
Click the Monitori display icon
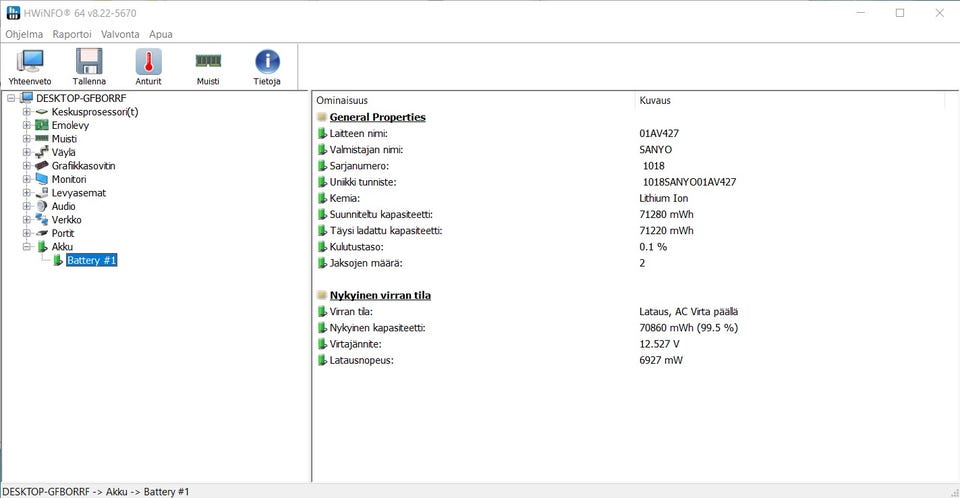pos(42,179)
